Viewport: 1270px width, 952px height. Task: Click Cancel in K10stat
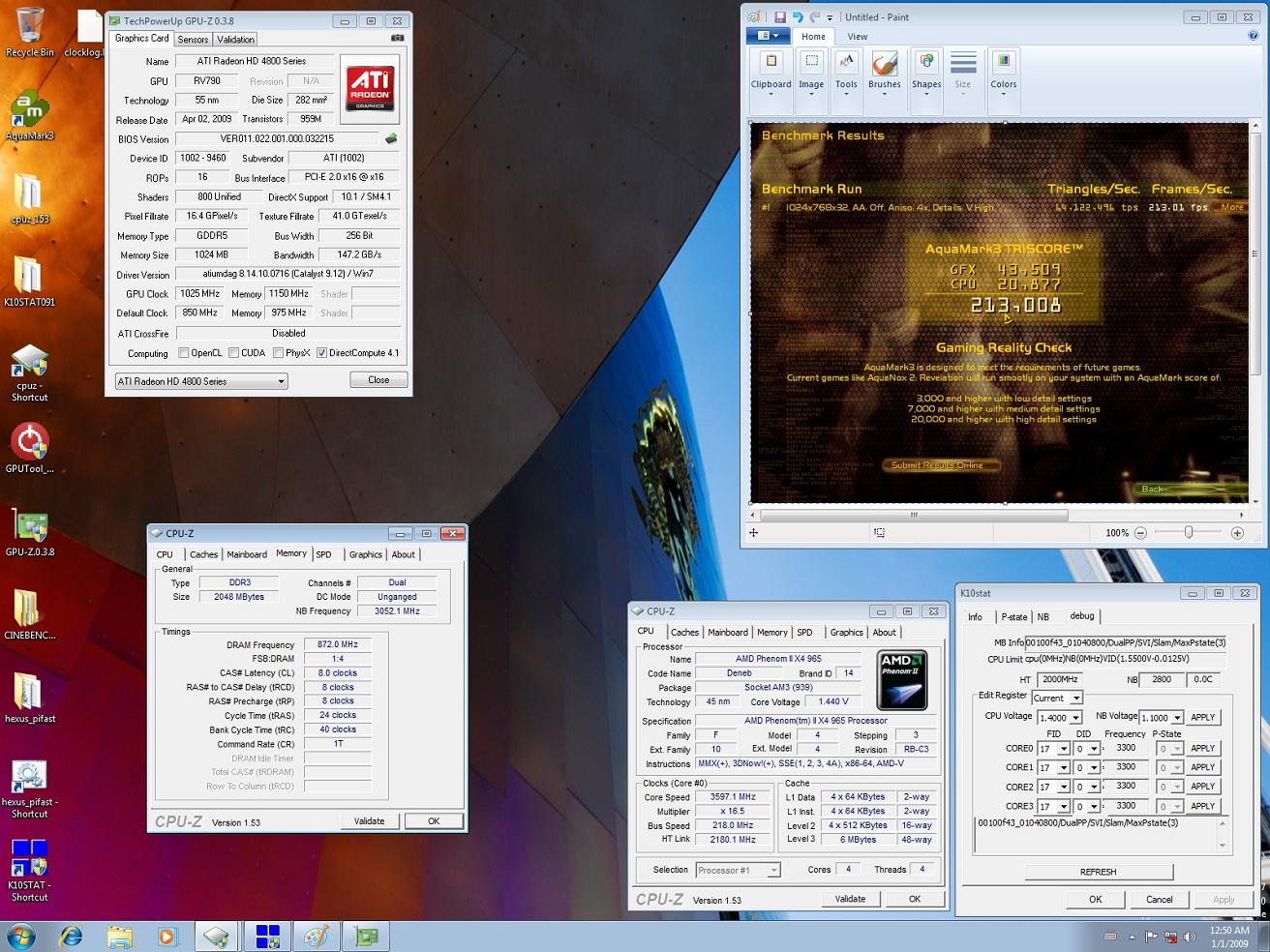[x=1159, y=899]
